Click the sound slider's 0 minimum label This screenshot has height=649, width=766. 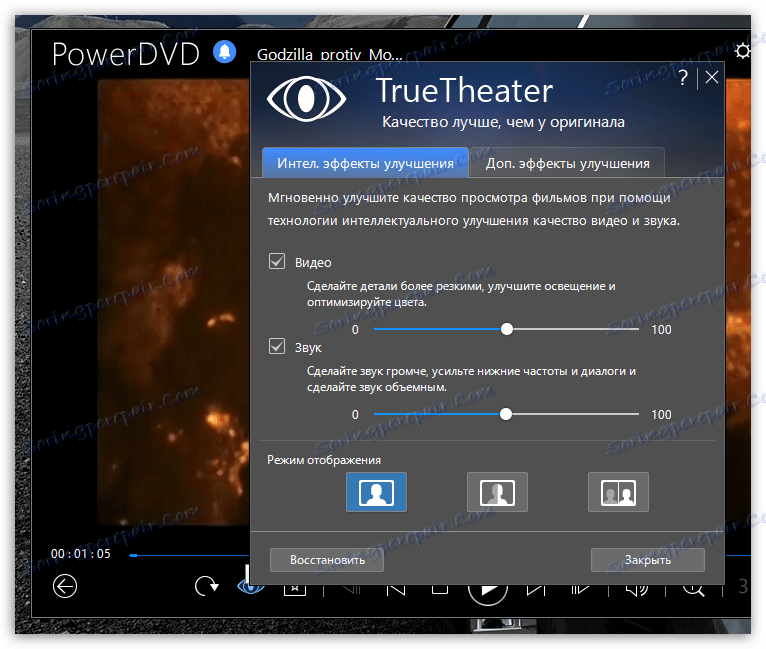pos(355,415)
